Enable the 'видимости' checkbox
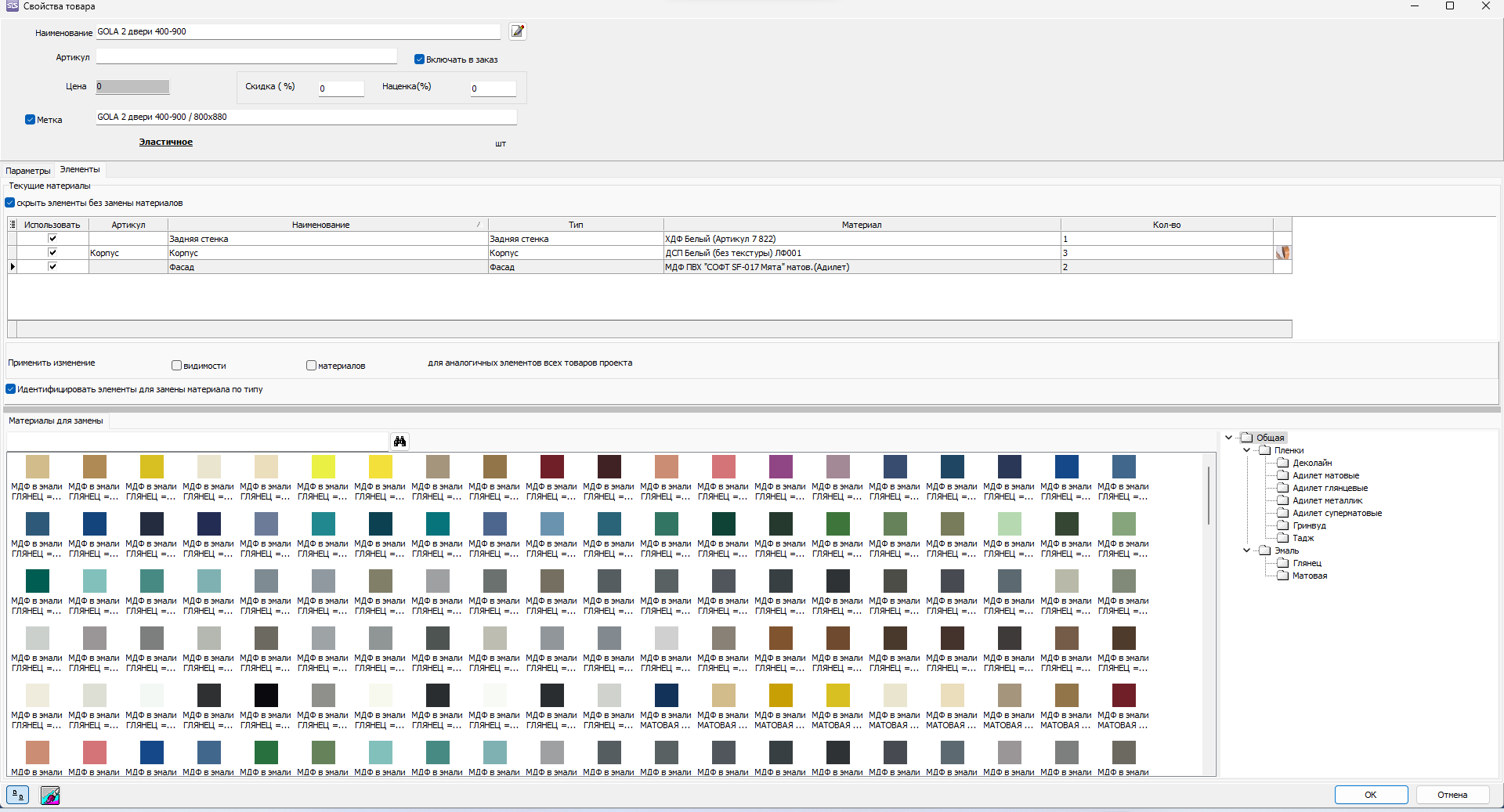The image size is (1504, 812). click(177, 366)
